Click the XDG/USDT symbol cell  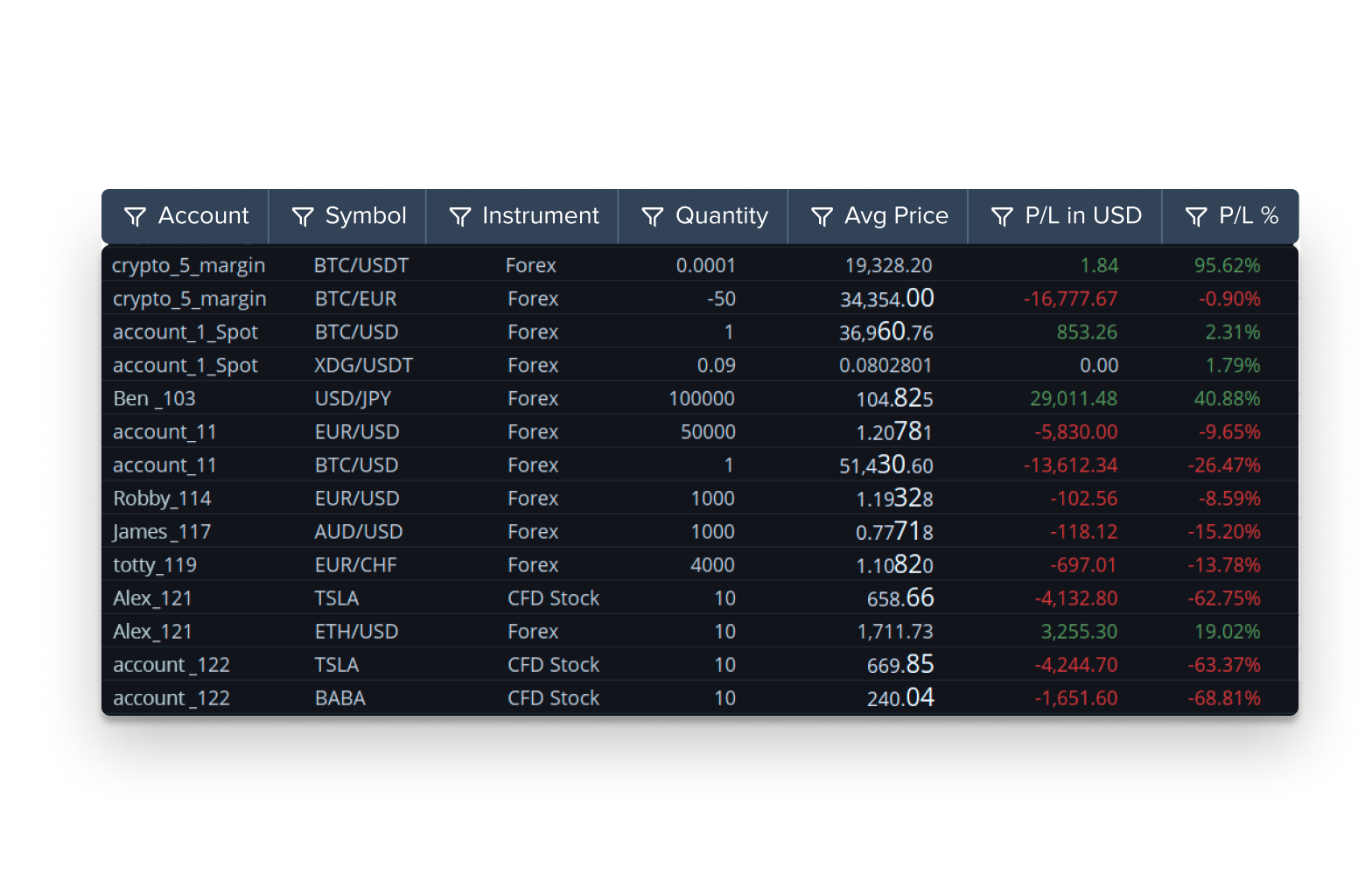[363, 366]
